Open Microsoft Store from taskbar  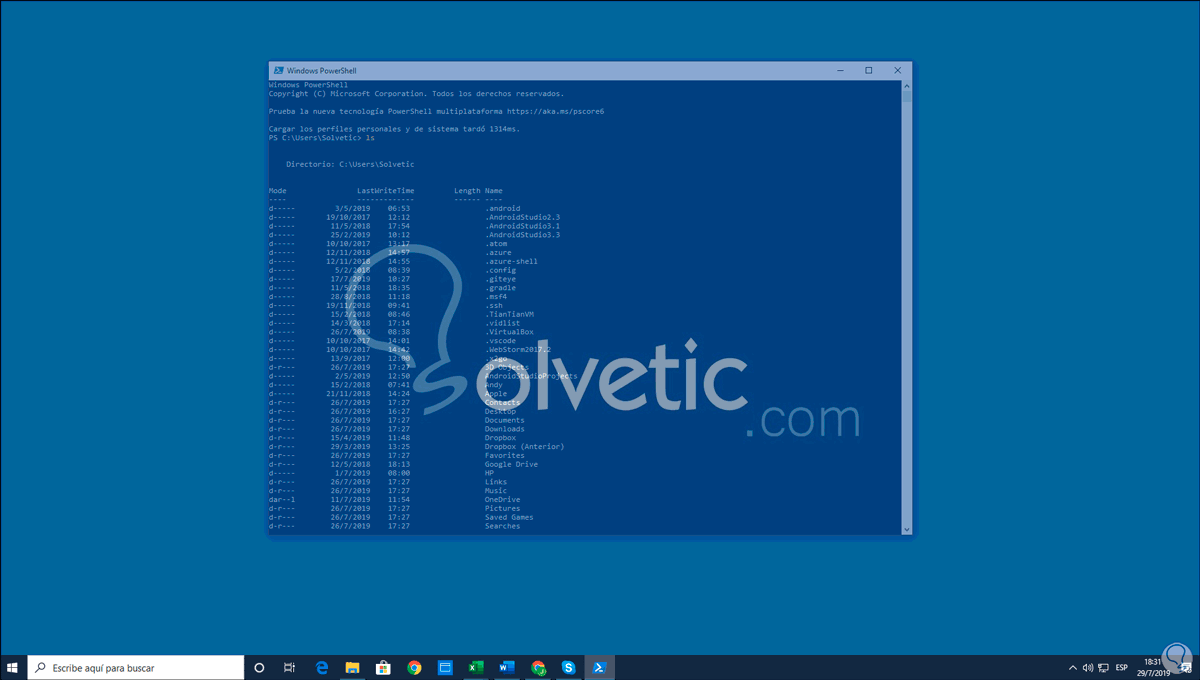point(383,667)
